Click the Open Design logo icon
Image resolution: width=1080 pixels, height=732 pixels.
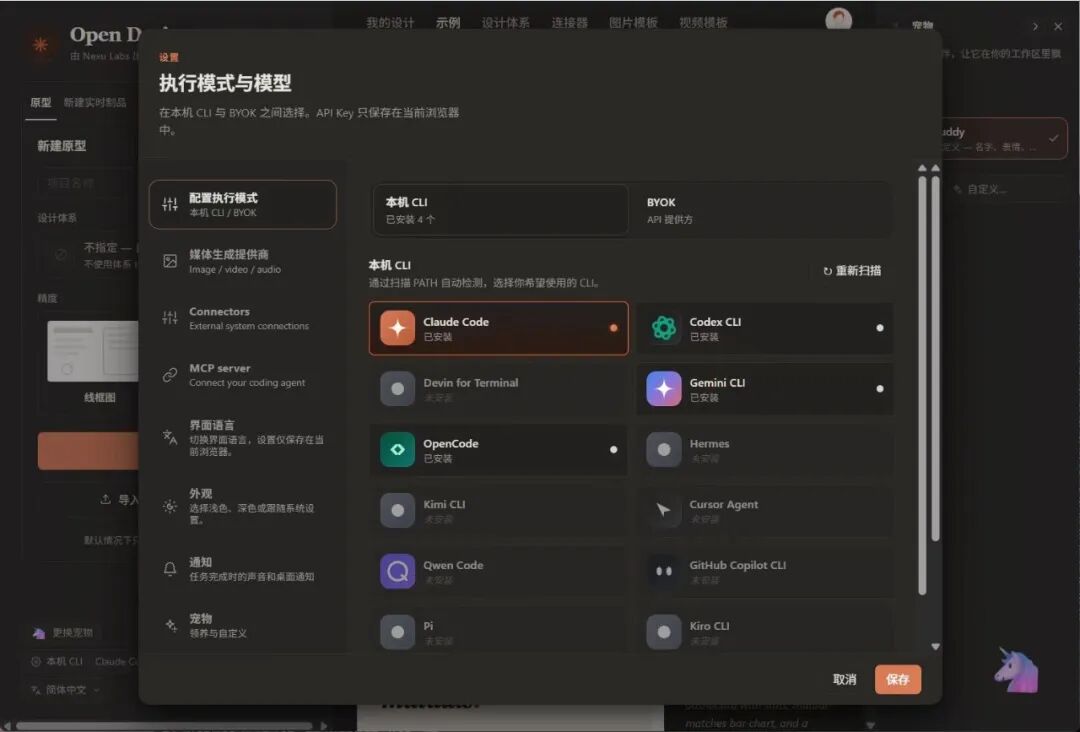point(41,45)
